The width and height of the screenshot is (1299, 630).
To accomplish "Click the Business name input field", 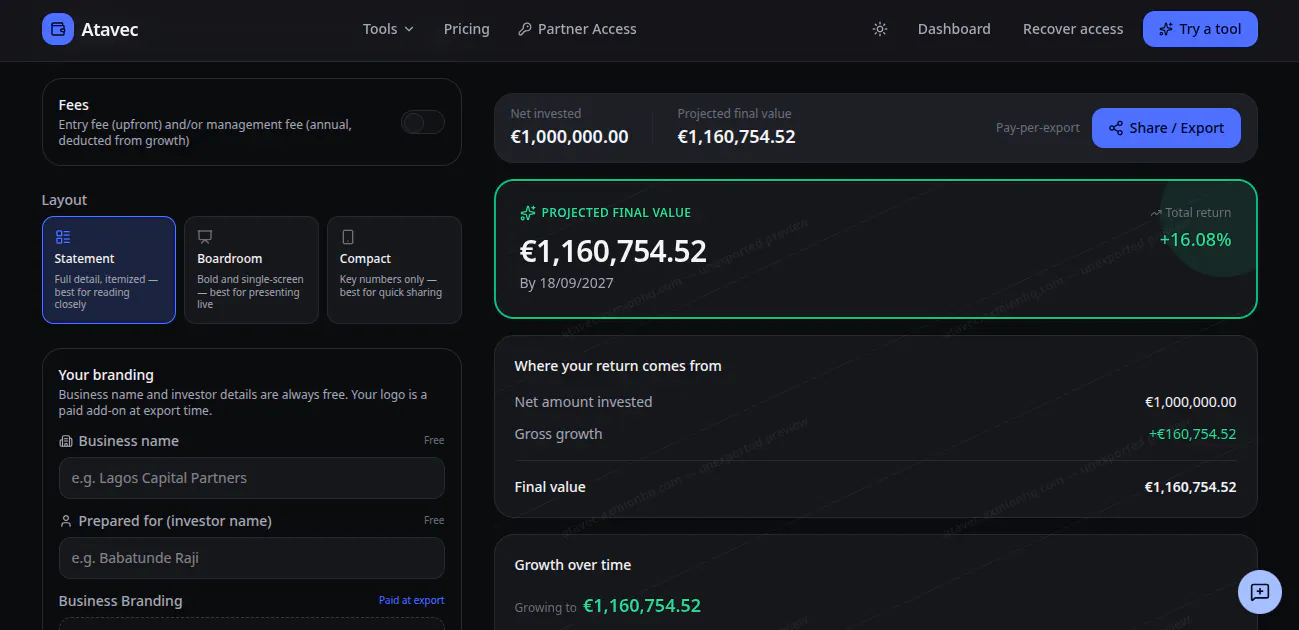I will pos(252,478).
